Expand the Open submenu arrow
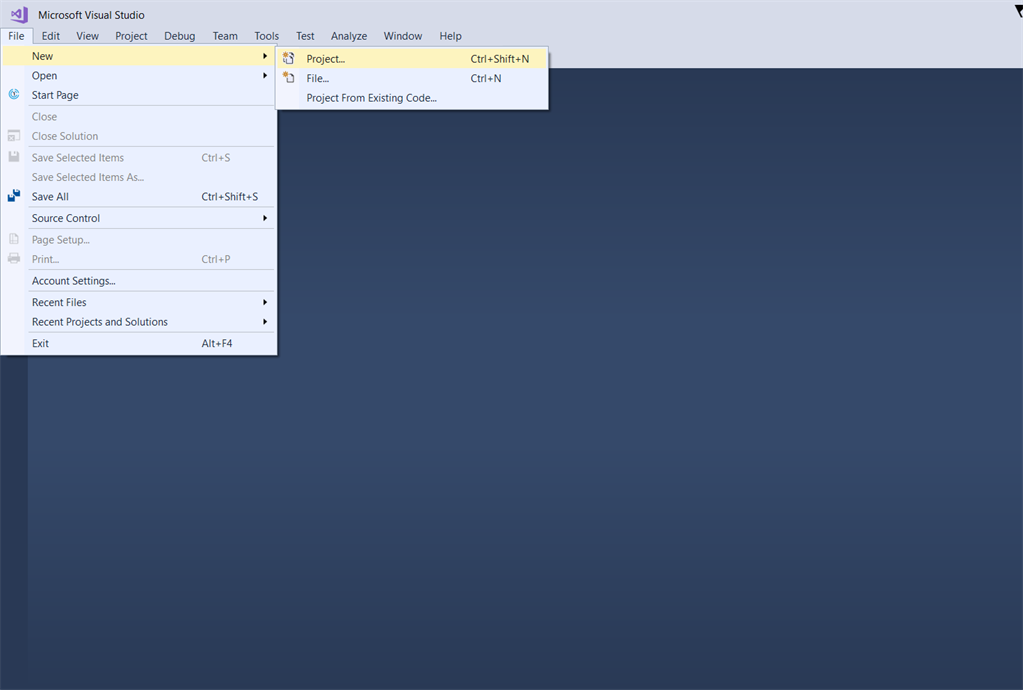 point(265,76)
